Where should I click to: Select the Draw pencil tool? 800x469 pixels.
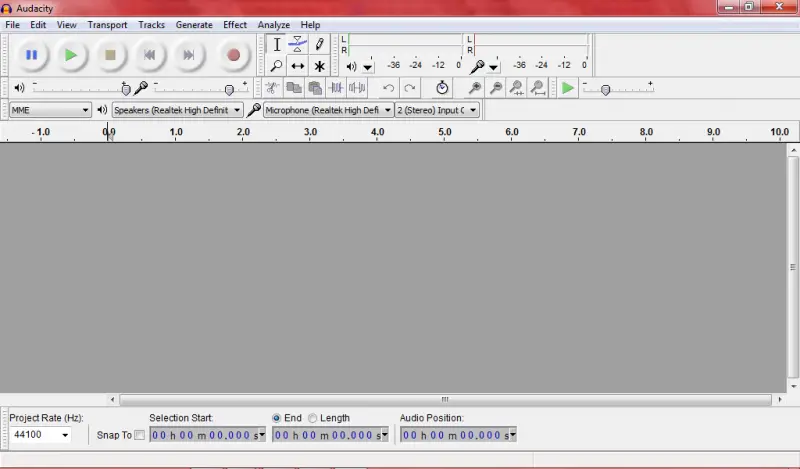pos(319,44)
